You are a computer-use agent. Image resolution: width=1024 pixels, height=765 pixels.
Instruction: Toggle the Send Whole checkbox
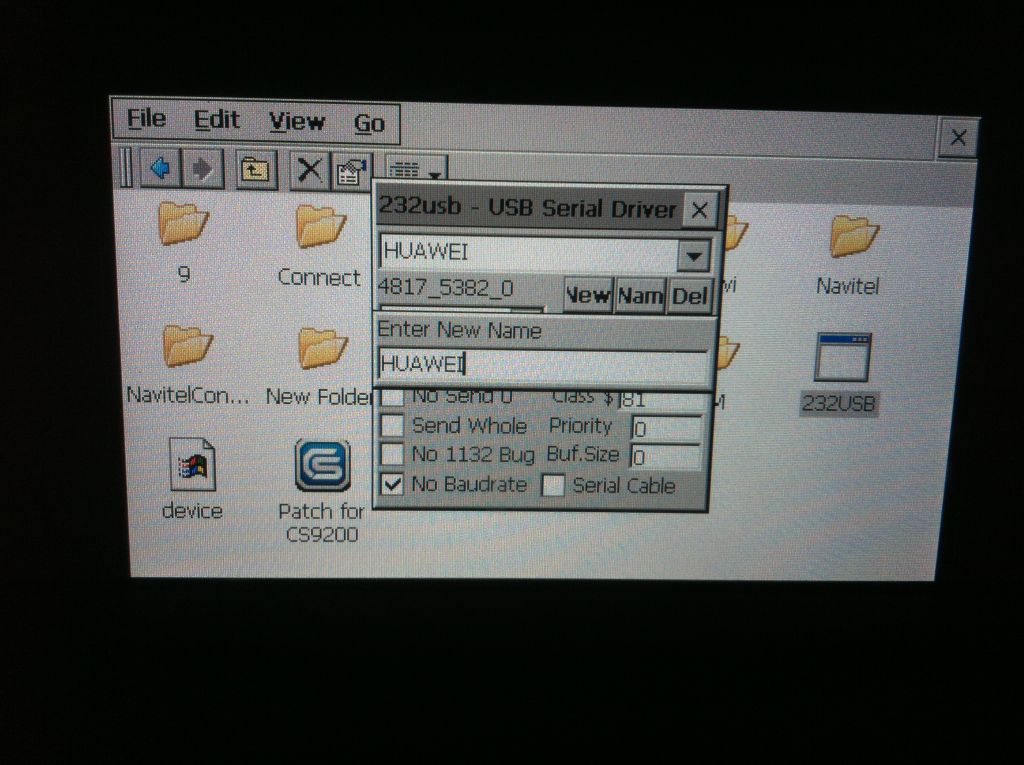(392, 425)
